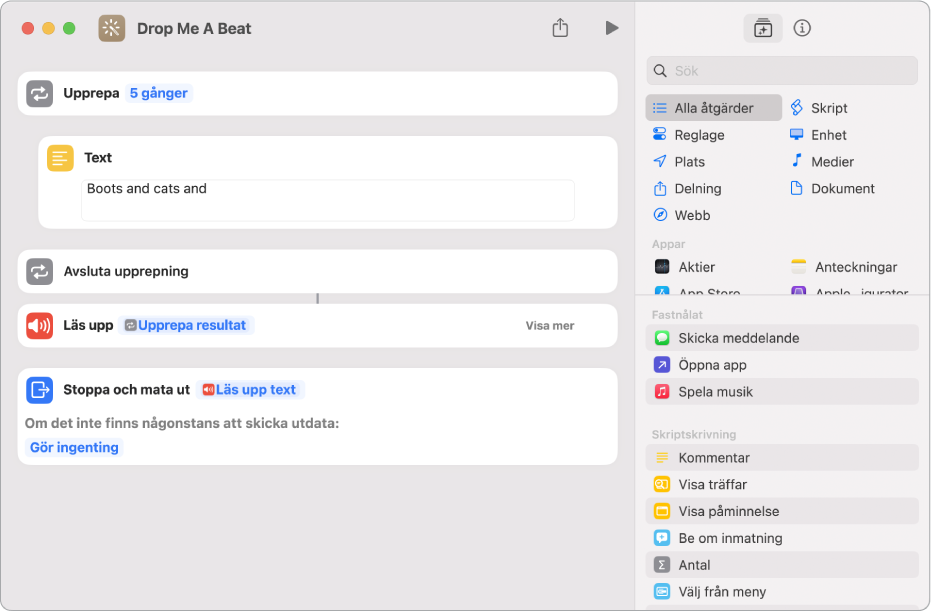Click the Avsluta upprepning label

(126, 271)
